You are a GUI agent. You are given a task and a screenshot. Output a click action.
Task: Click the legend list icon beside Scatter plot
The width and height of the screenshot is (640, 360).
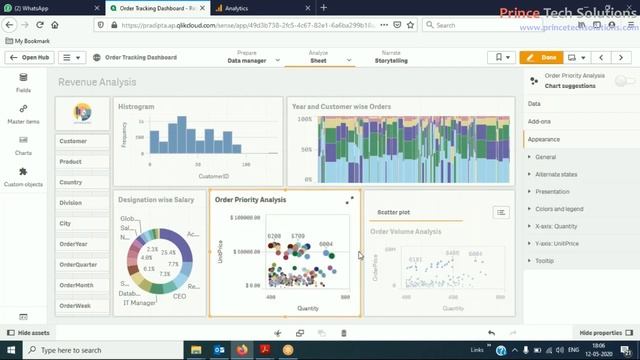coord(501,212)
